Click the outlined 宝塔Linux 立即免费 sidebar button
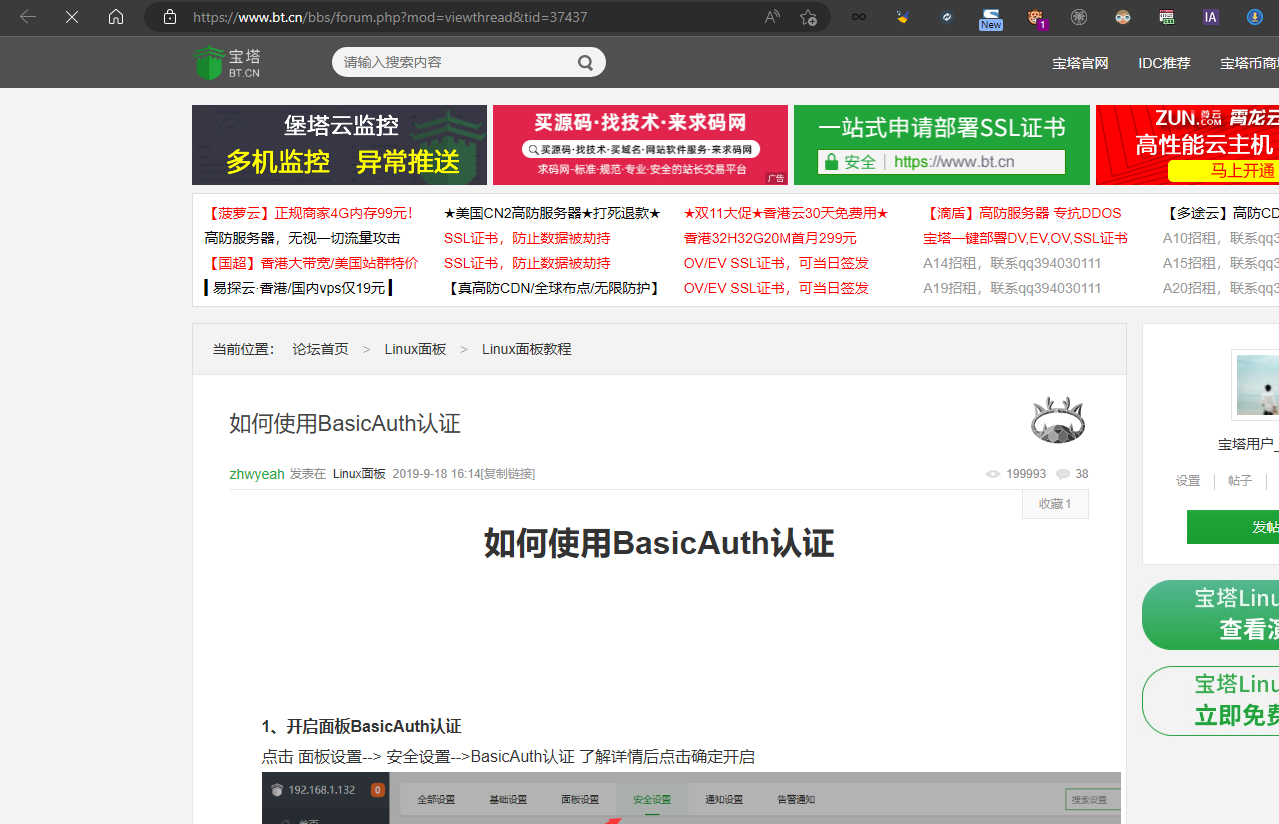The image size is (1279, 824). (x=1211, y=701)
